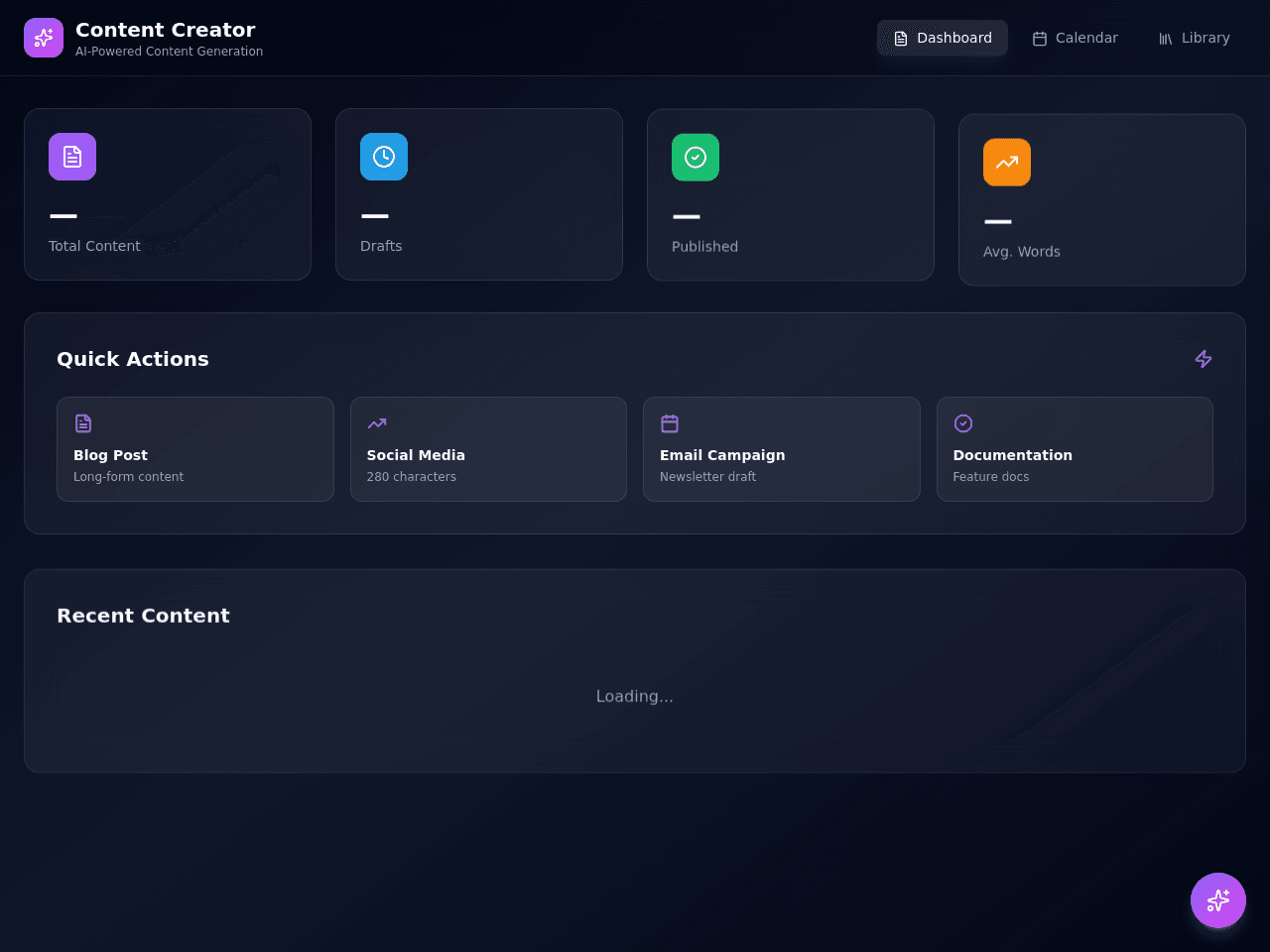Select the Documentation feature docs action

tap(1075, 449)
